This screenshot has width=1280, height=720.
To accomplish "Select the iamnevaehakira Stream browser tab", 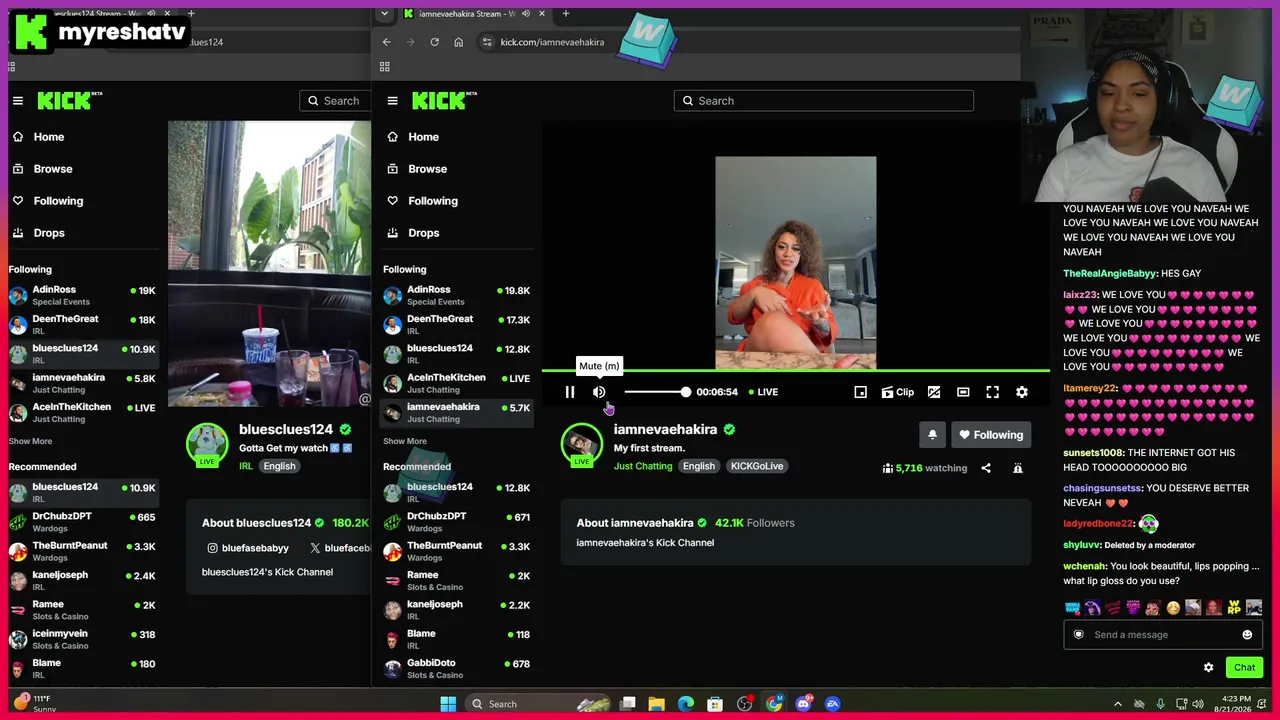I will 468,14.
